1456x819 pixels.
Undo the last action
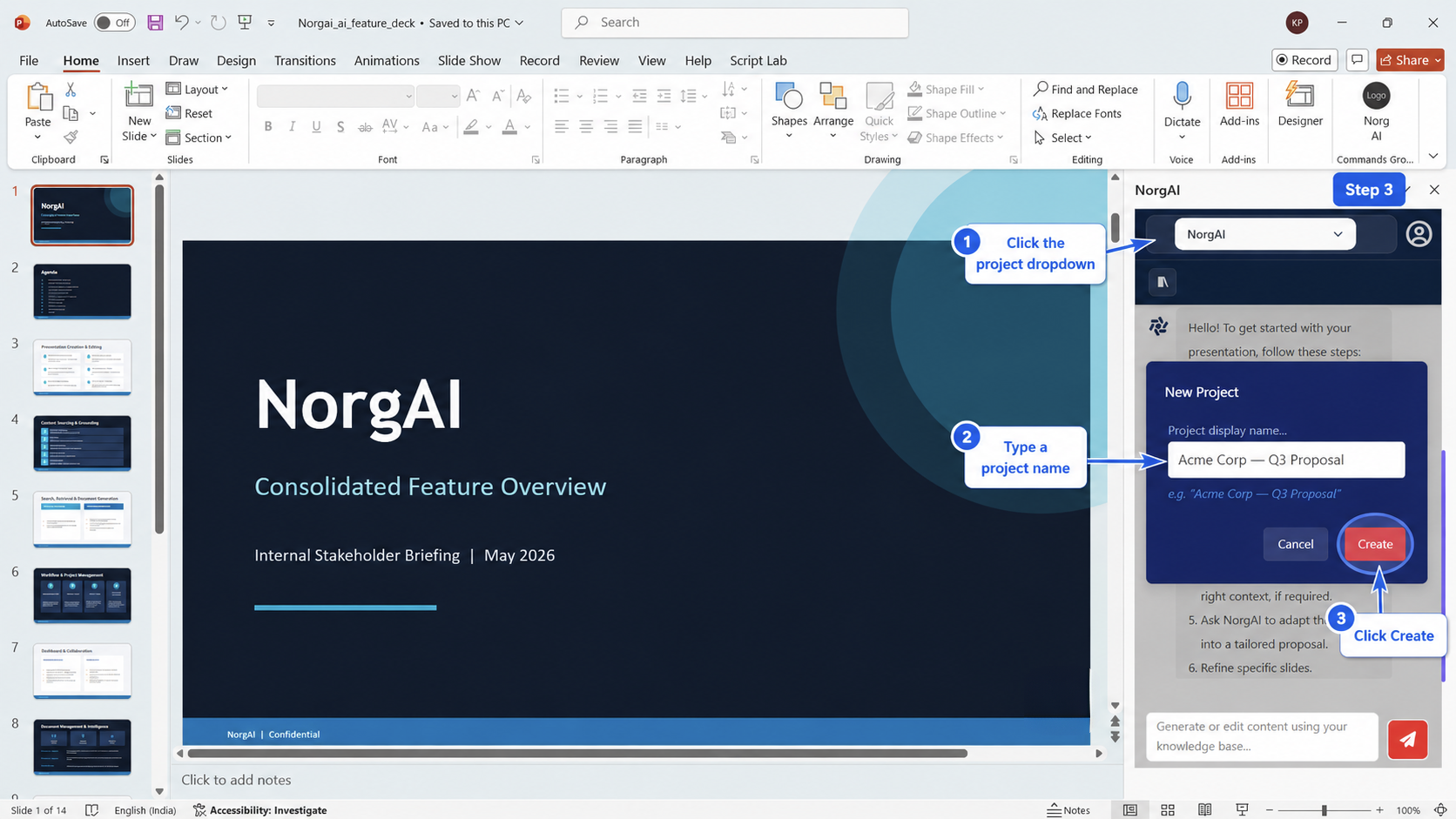(181, 23)
